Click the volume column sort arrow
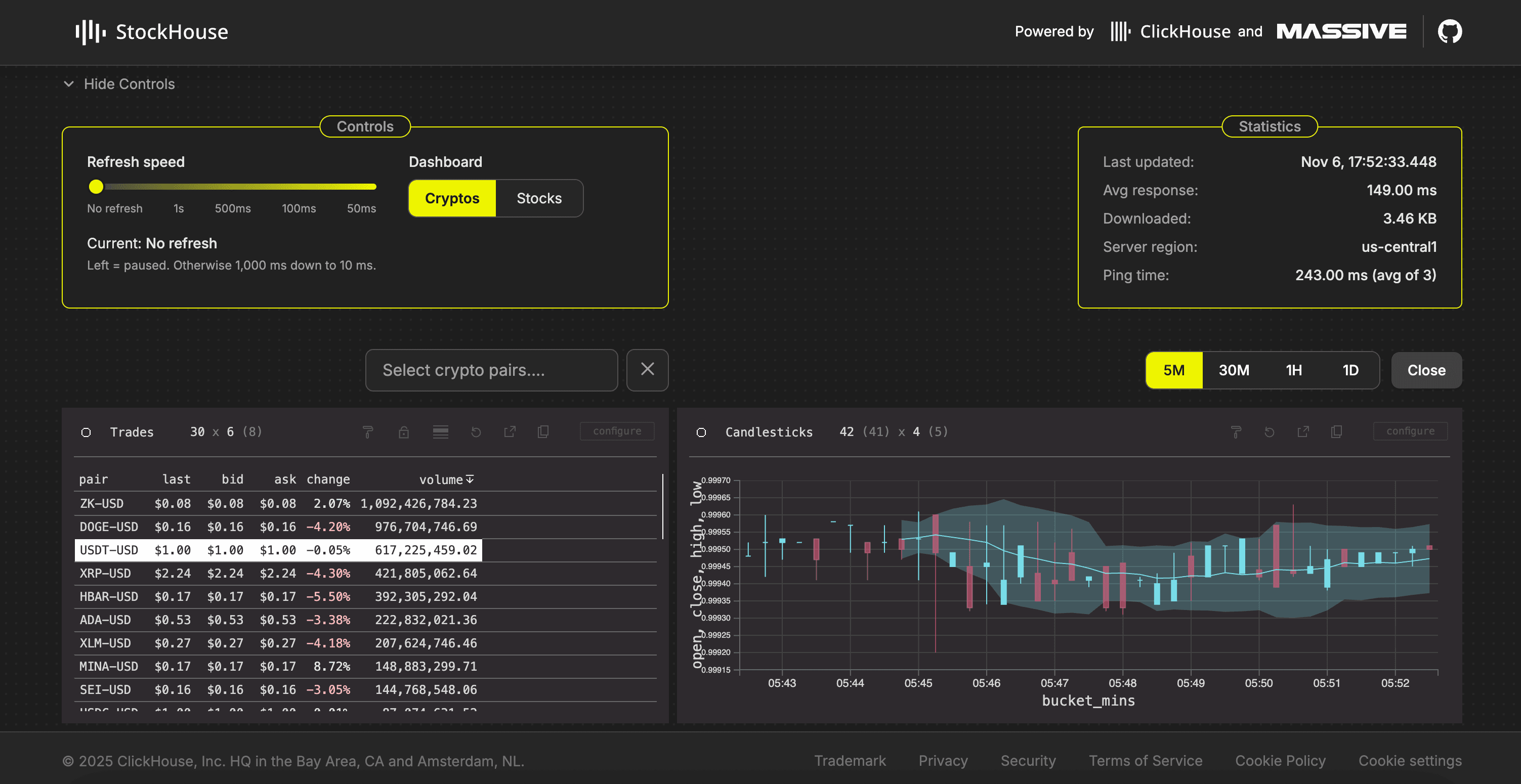The image size is (1521, 784). 470,480
